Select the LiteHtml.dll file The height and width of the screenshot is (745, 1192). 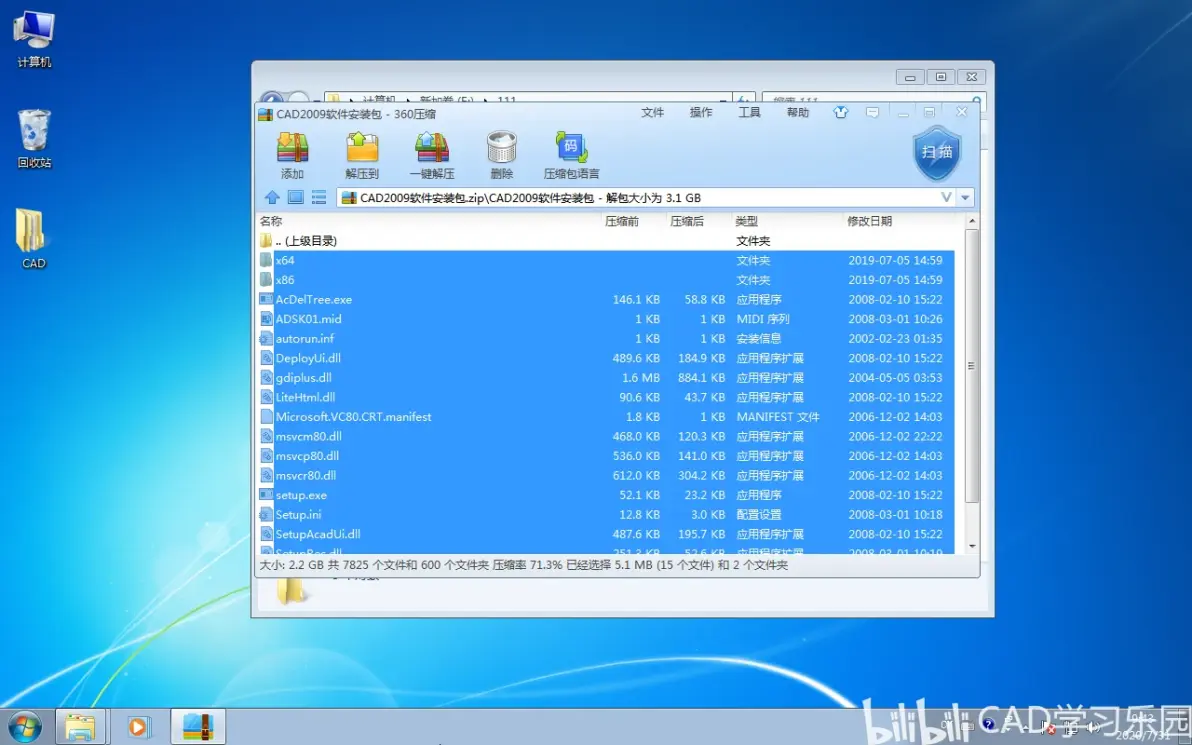coord(606,398)
